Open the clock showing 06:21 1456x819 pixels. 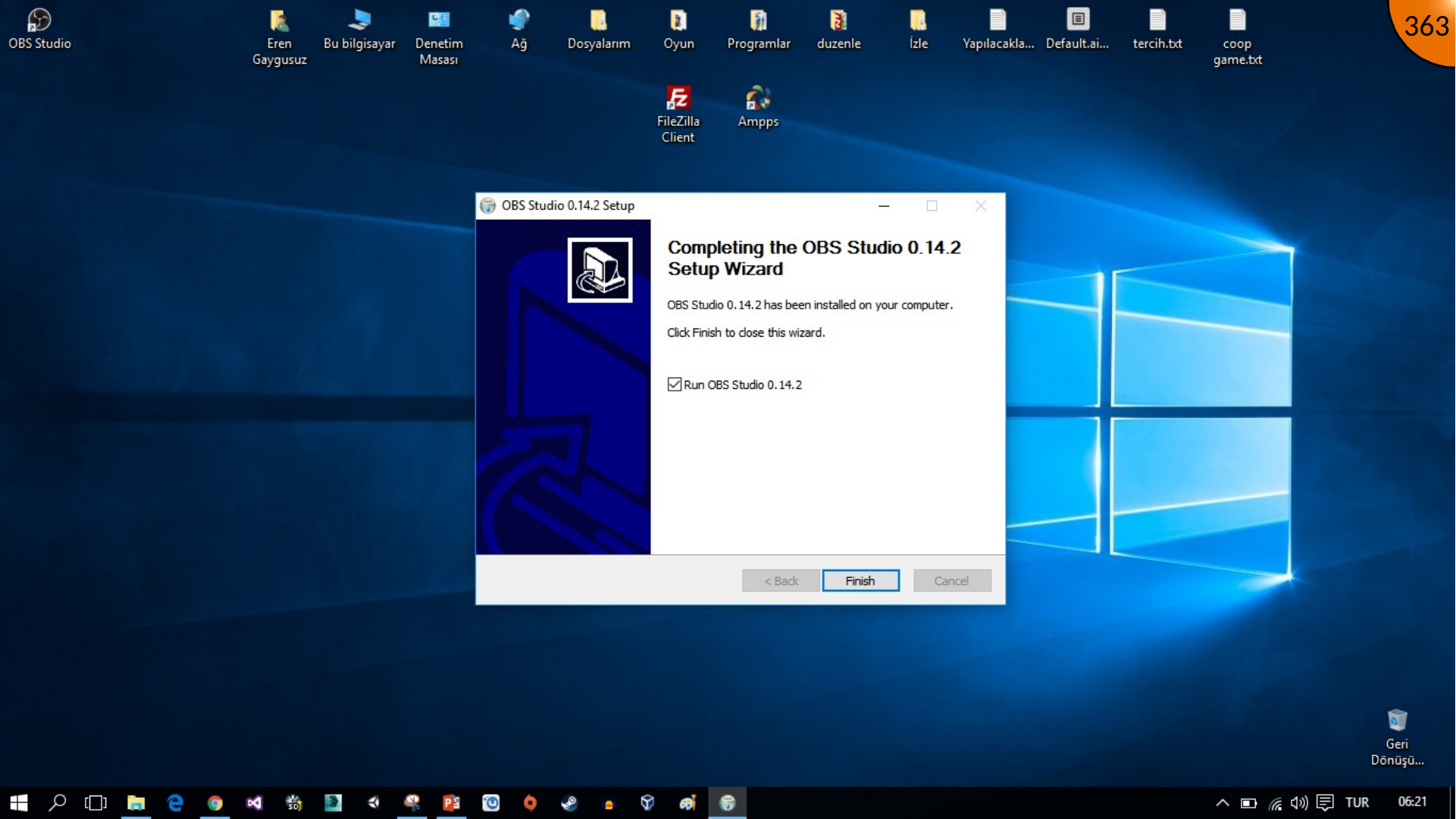click(x=1412, y=802)
